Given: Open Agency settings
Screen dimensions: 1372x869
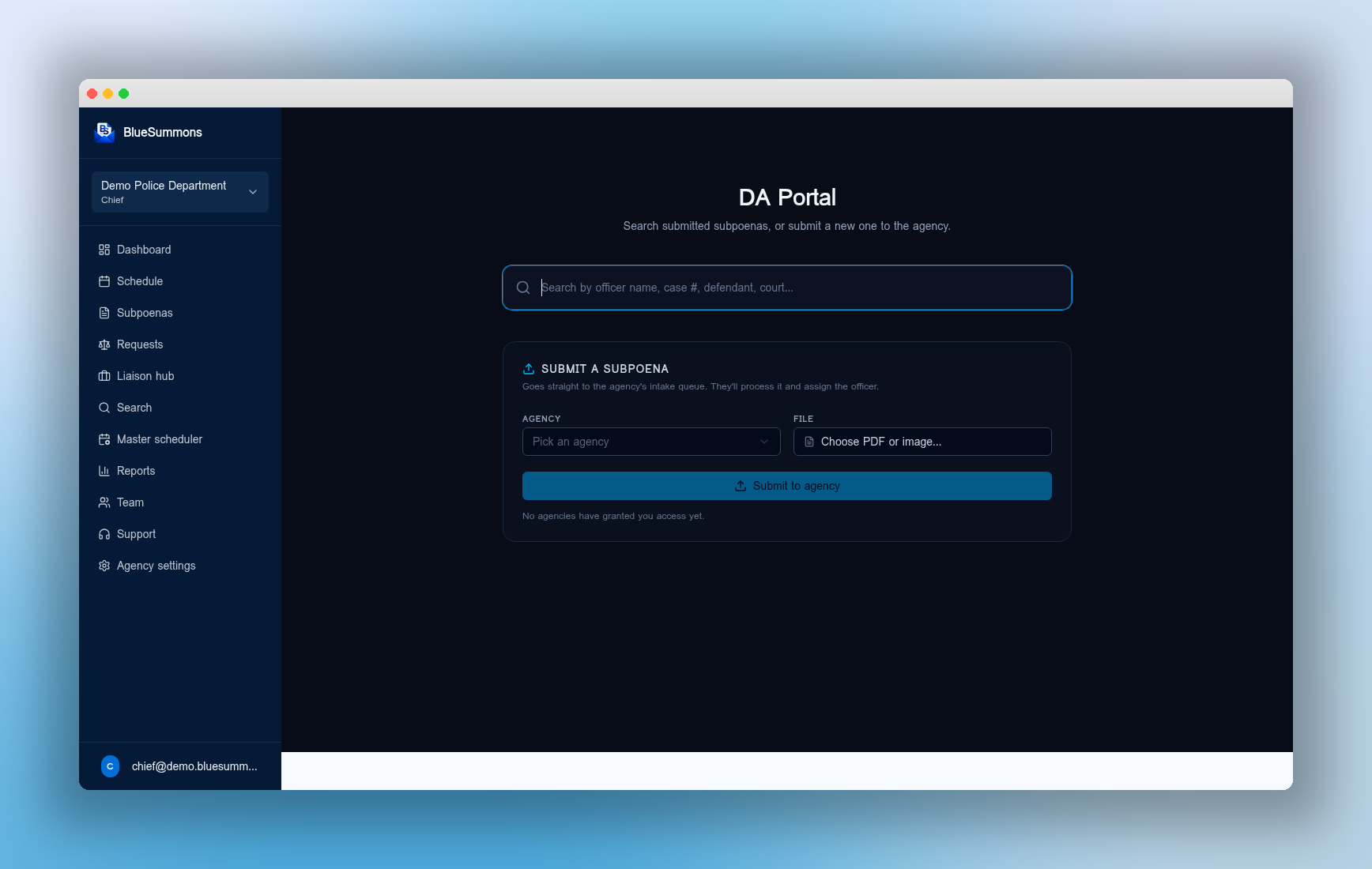Looking at the screenshot, I should 180,566.
